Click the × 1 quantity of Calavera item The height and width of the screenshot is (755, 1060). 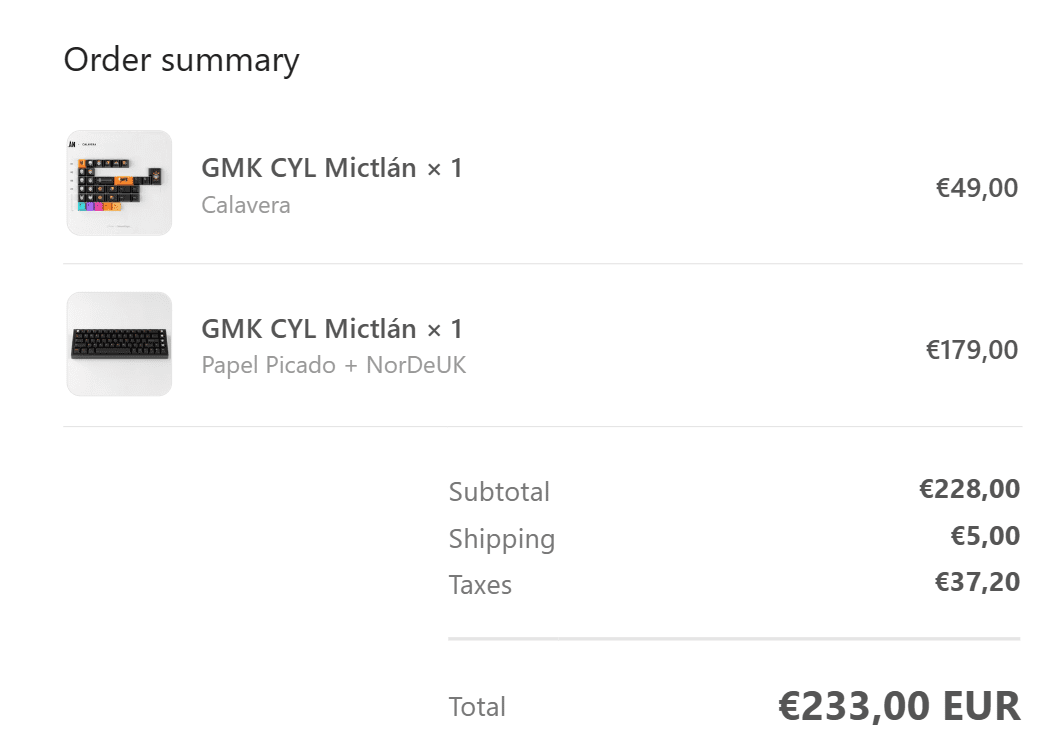pyautogui.click(x=445, y=168)
